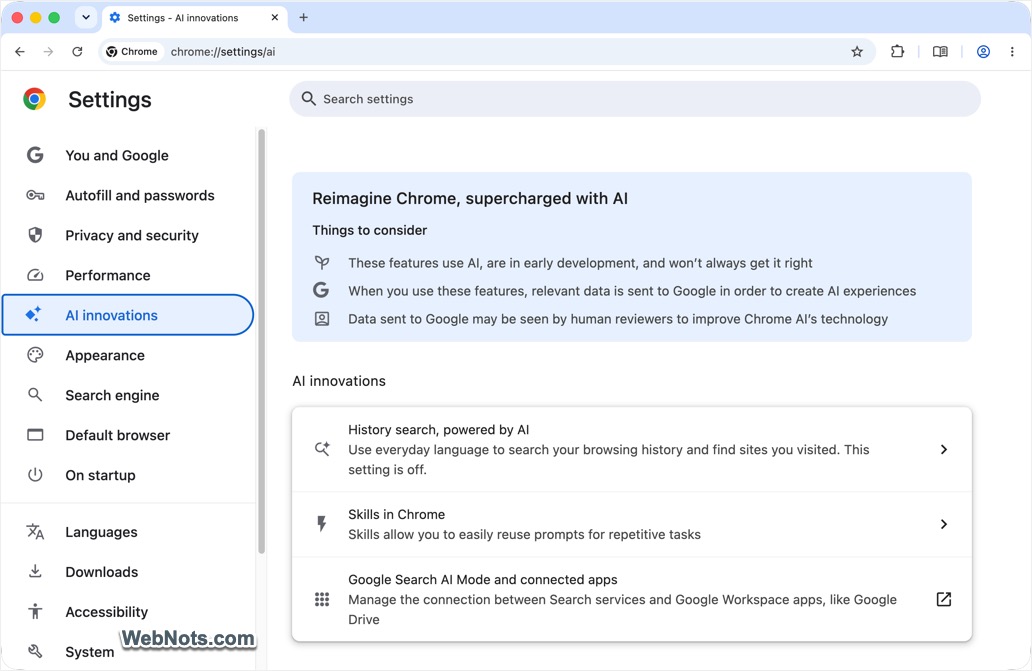Open a new tab with plus button
Screen dimensions: 1032x671
pyautogui.click(x=303, y=18)
